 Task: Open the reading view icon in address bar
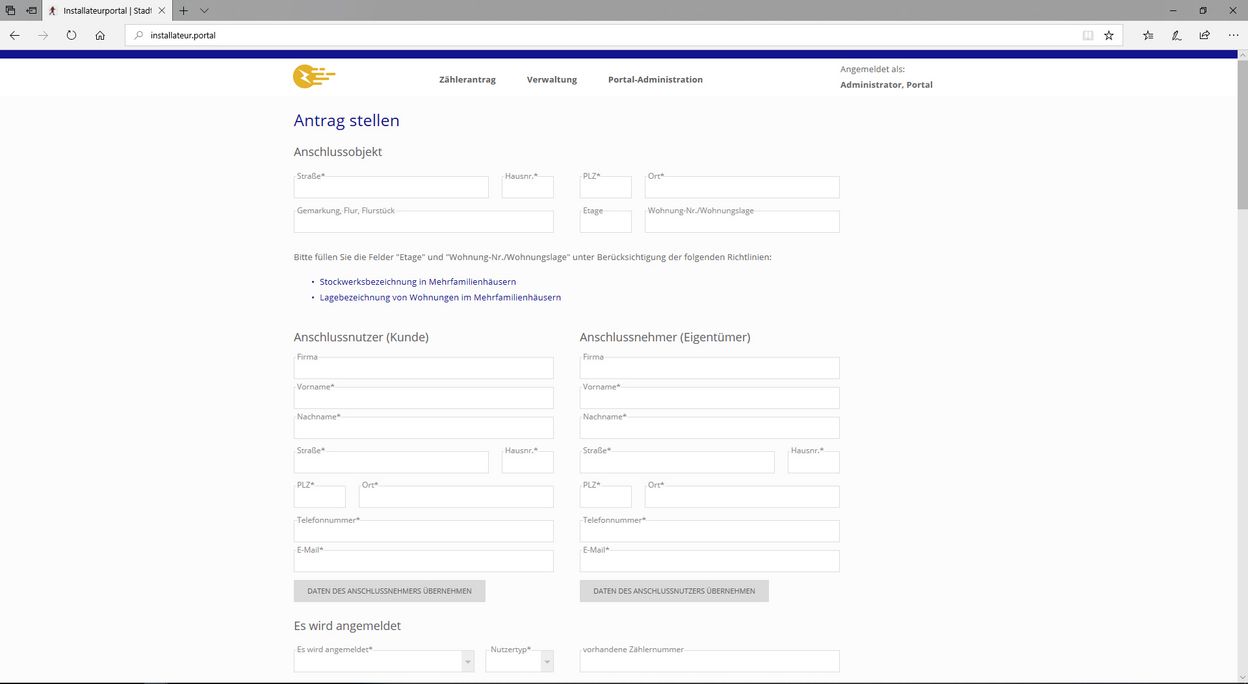(1088, 35)
